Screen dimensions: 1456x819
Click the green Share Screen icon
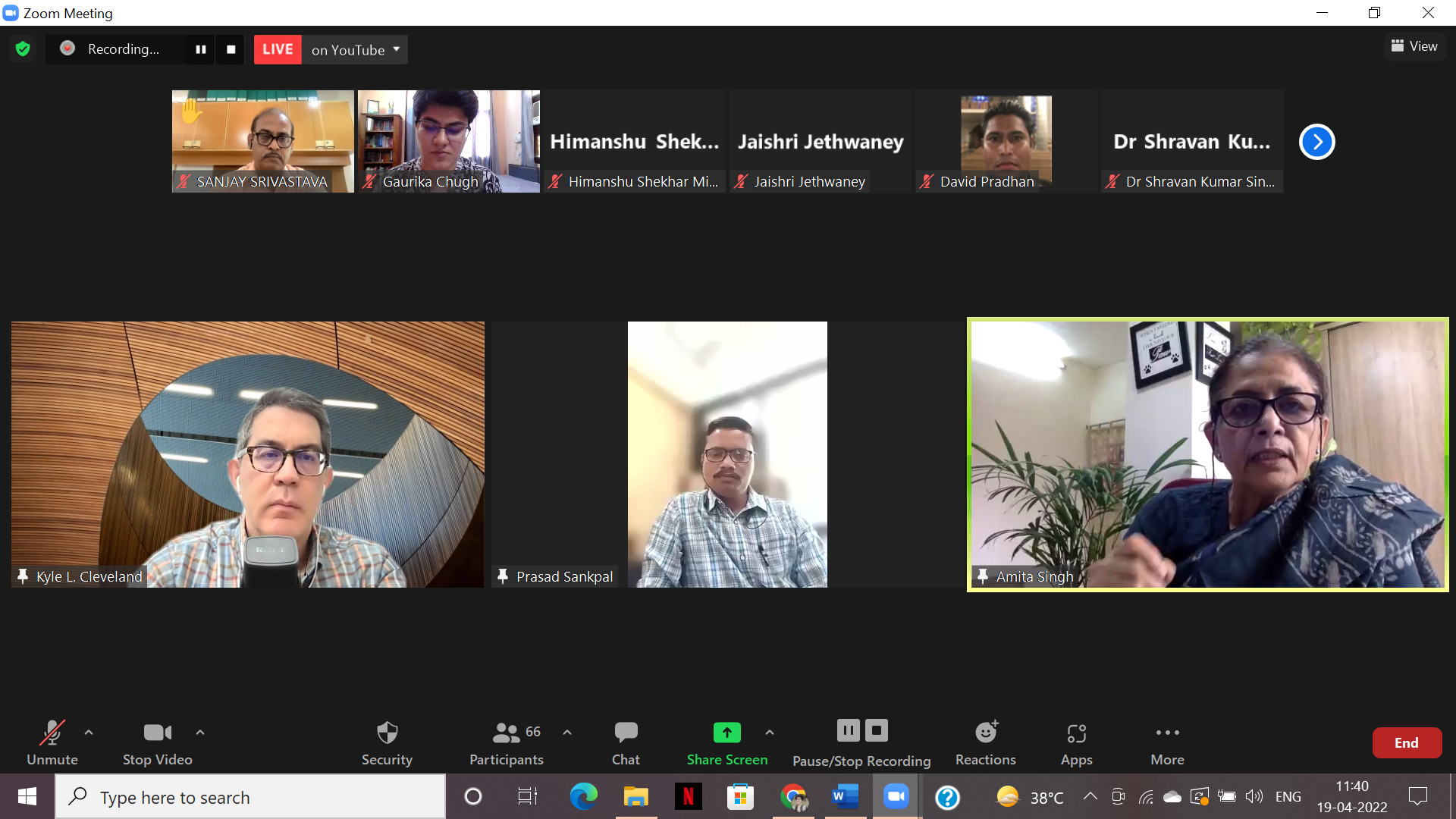point(726,733)
